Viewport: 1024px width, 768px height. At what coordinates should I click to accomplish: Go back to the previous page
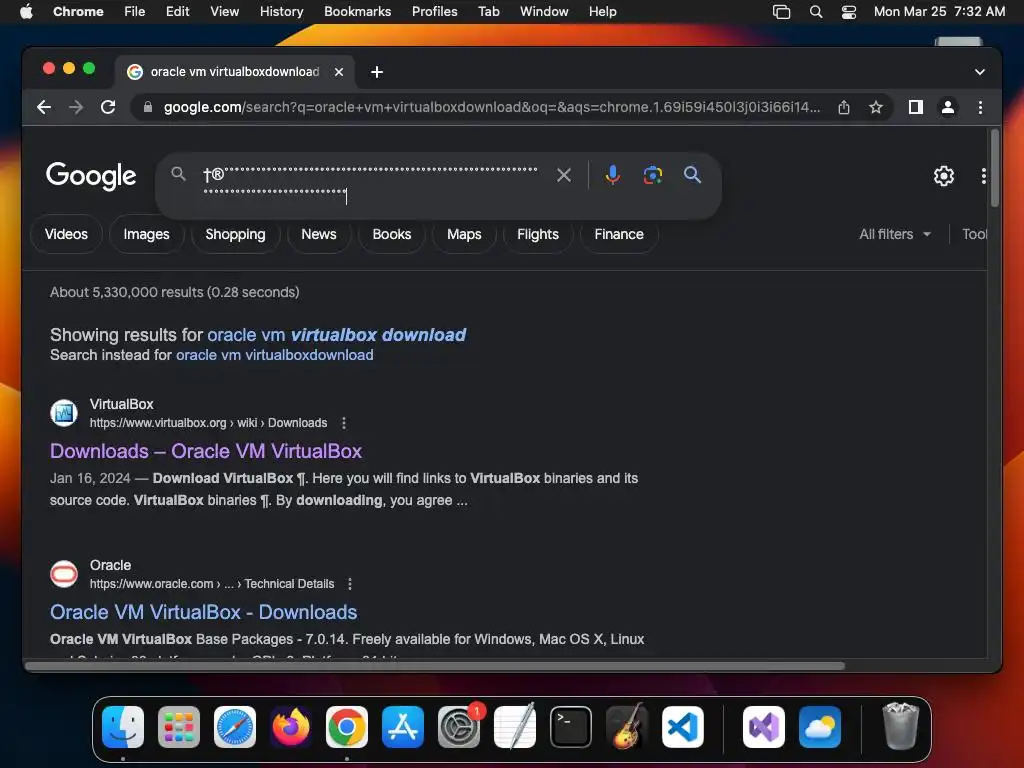[x=44, y=107]
